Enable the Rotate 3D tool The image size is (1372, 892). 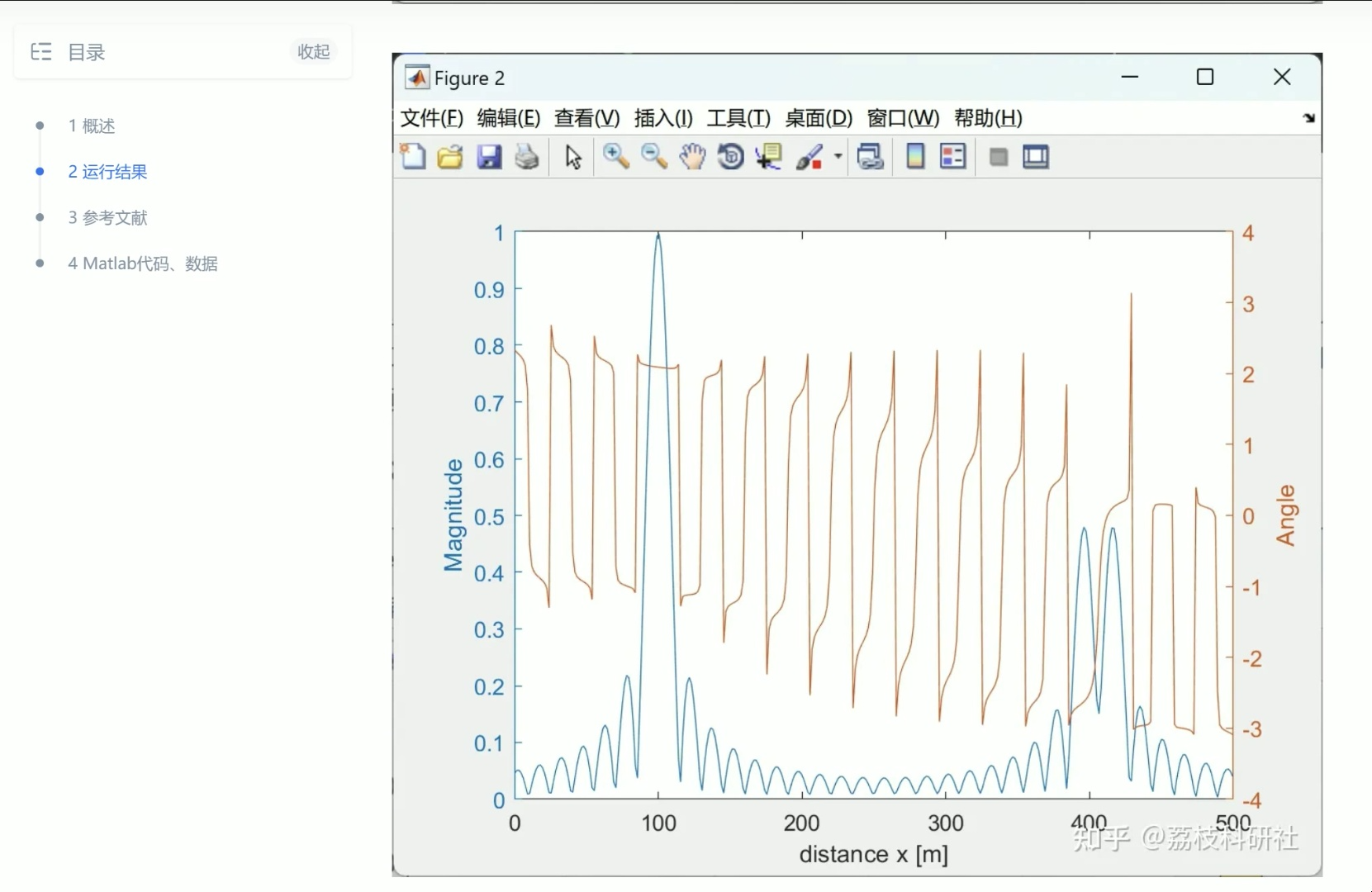[x=730, y=156]
